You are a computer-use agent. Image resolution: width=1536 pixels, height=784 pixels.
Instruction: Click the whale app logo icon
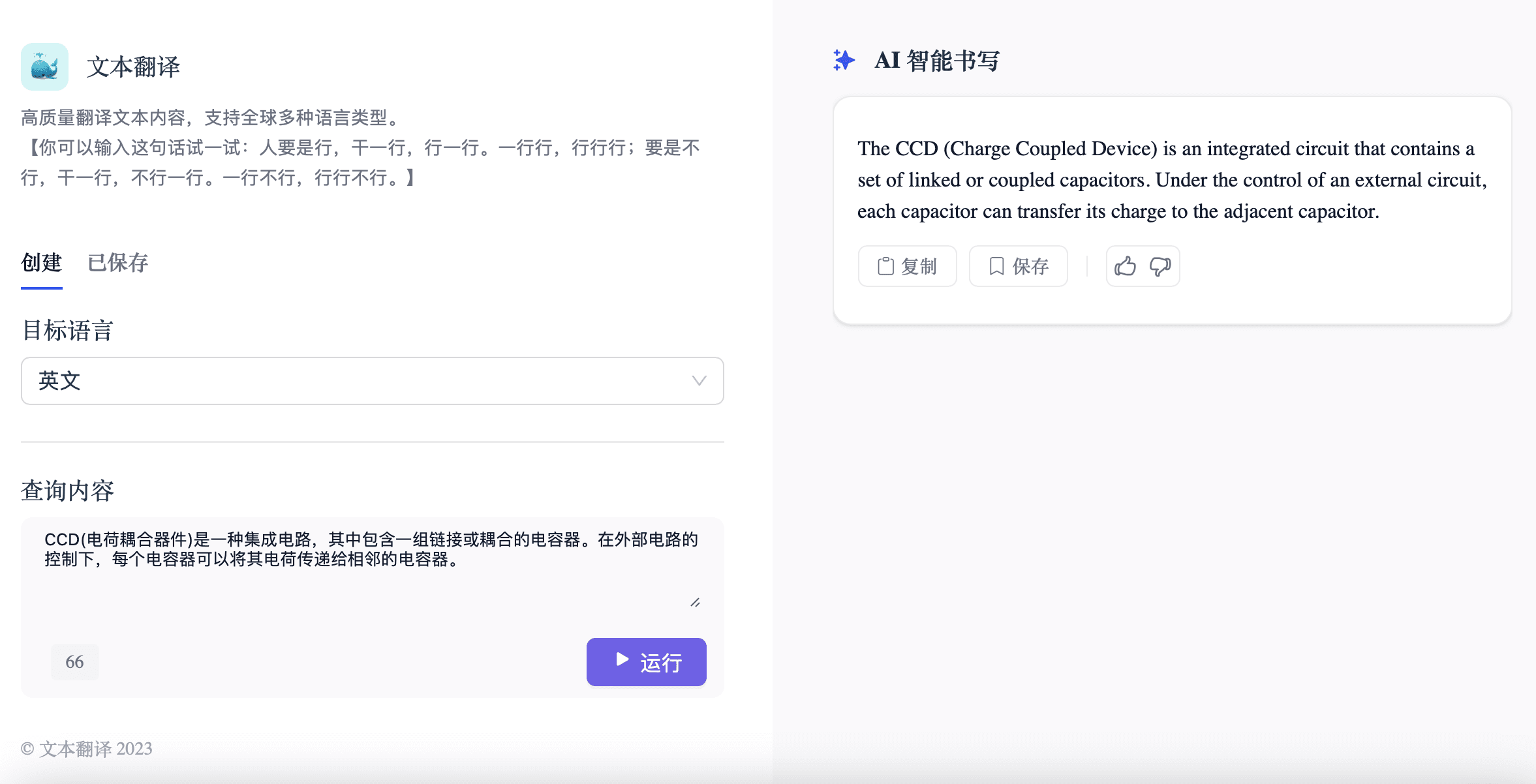[44, 67]
